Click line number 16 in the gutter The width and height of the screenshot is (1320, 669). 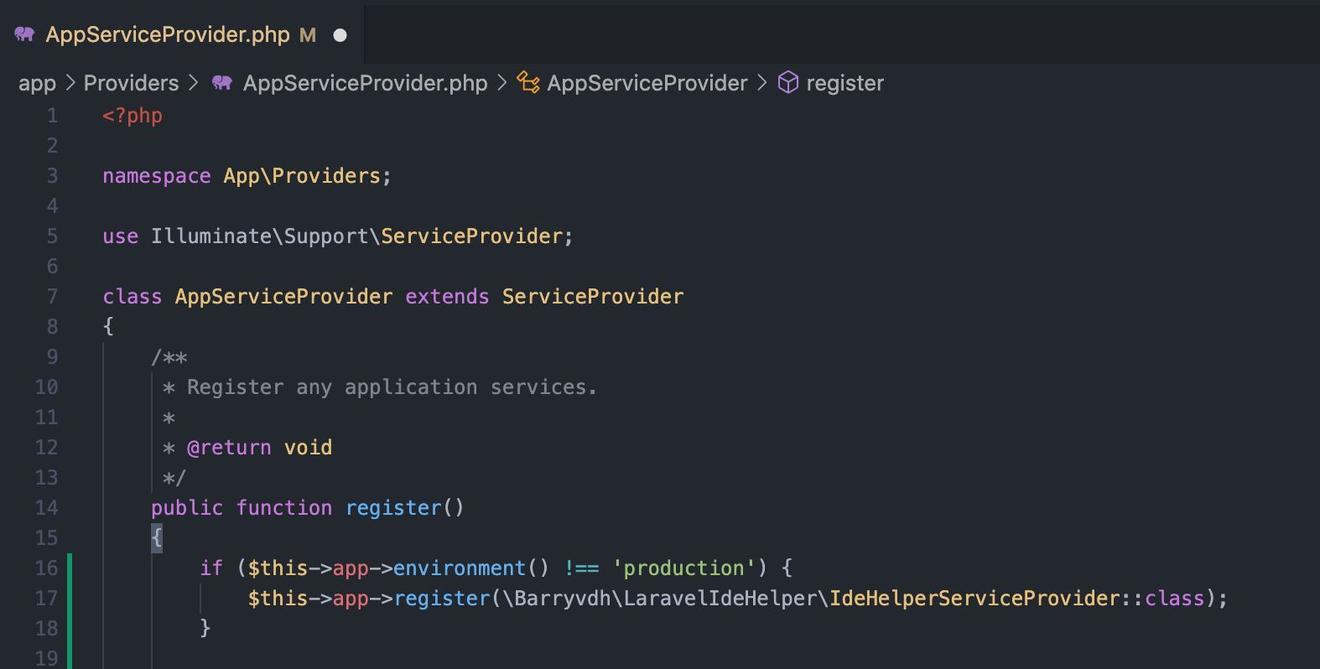[x=46, y=567]
